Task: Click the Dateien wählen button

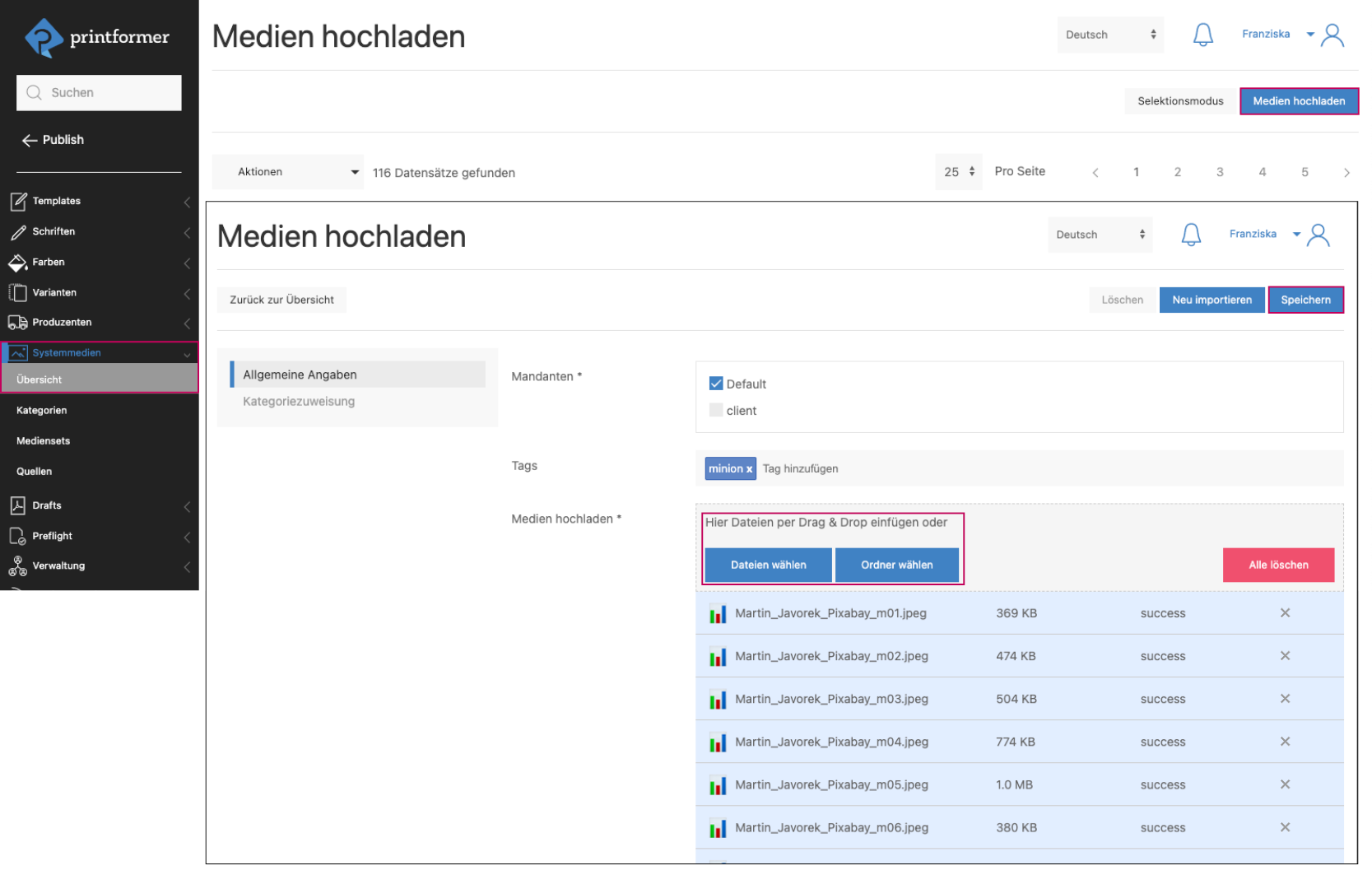Action: 768,565
